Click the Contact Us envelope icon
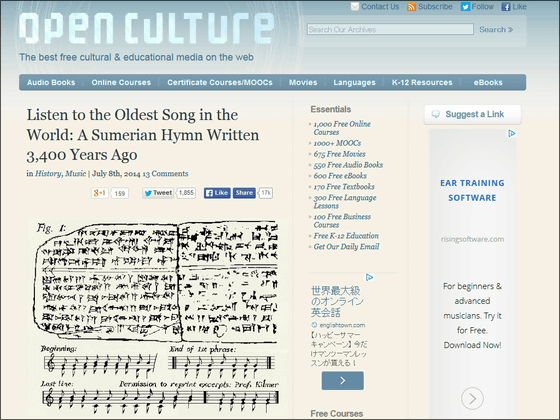560x420 pixels. click(x=355, y=7)
